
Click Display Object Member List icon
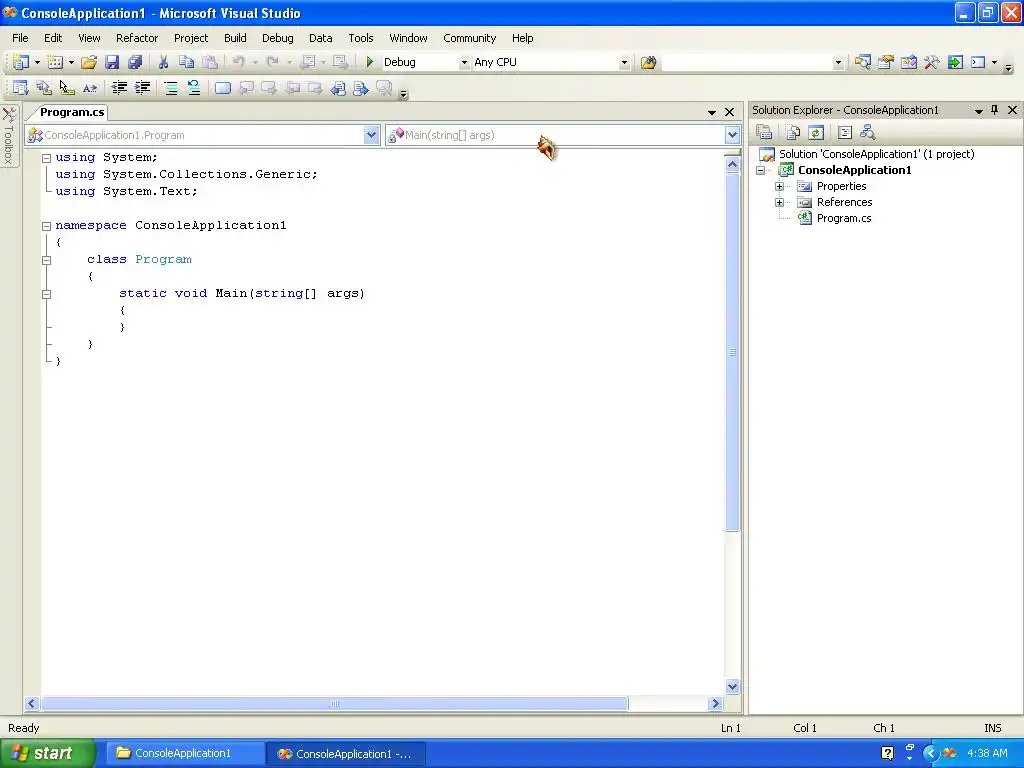pyautogui.click(x=21, y=88)
